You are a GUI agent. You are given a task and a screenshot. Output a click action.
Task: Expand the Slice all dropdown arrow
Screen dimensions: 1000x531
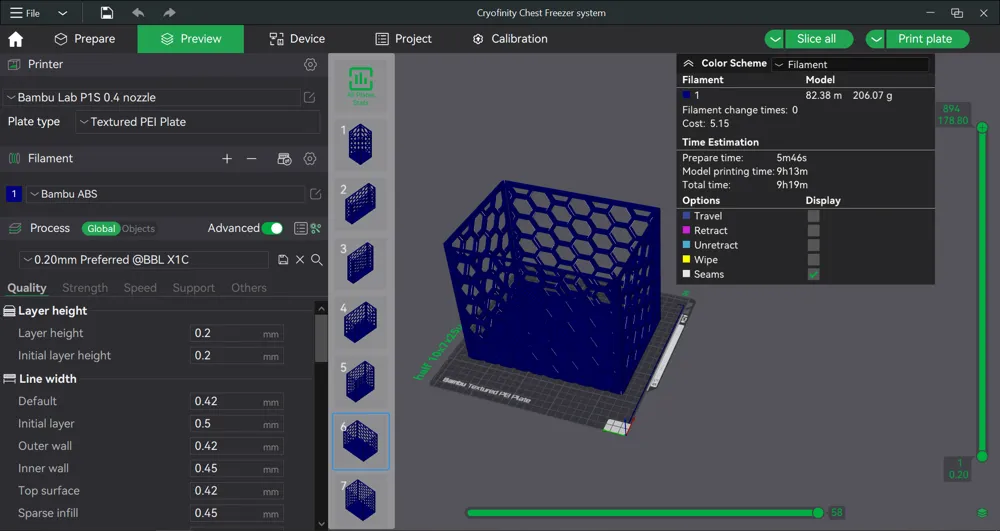774,39
